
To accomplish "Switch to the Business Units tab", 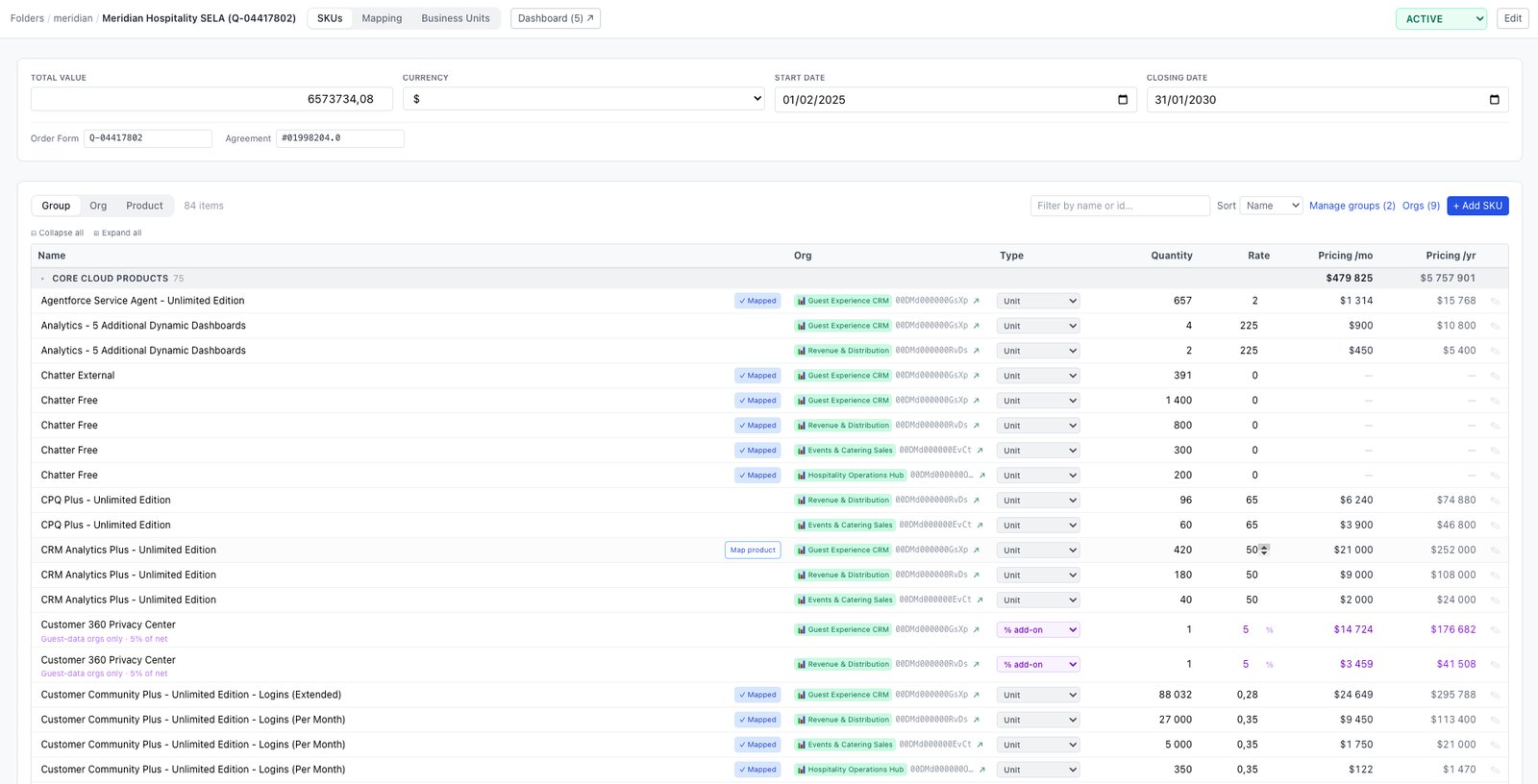I will click(x=456, y=18).
